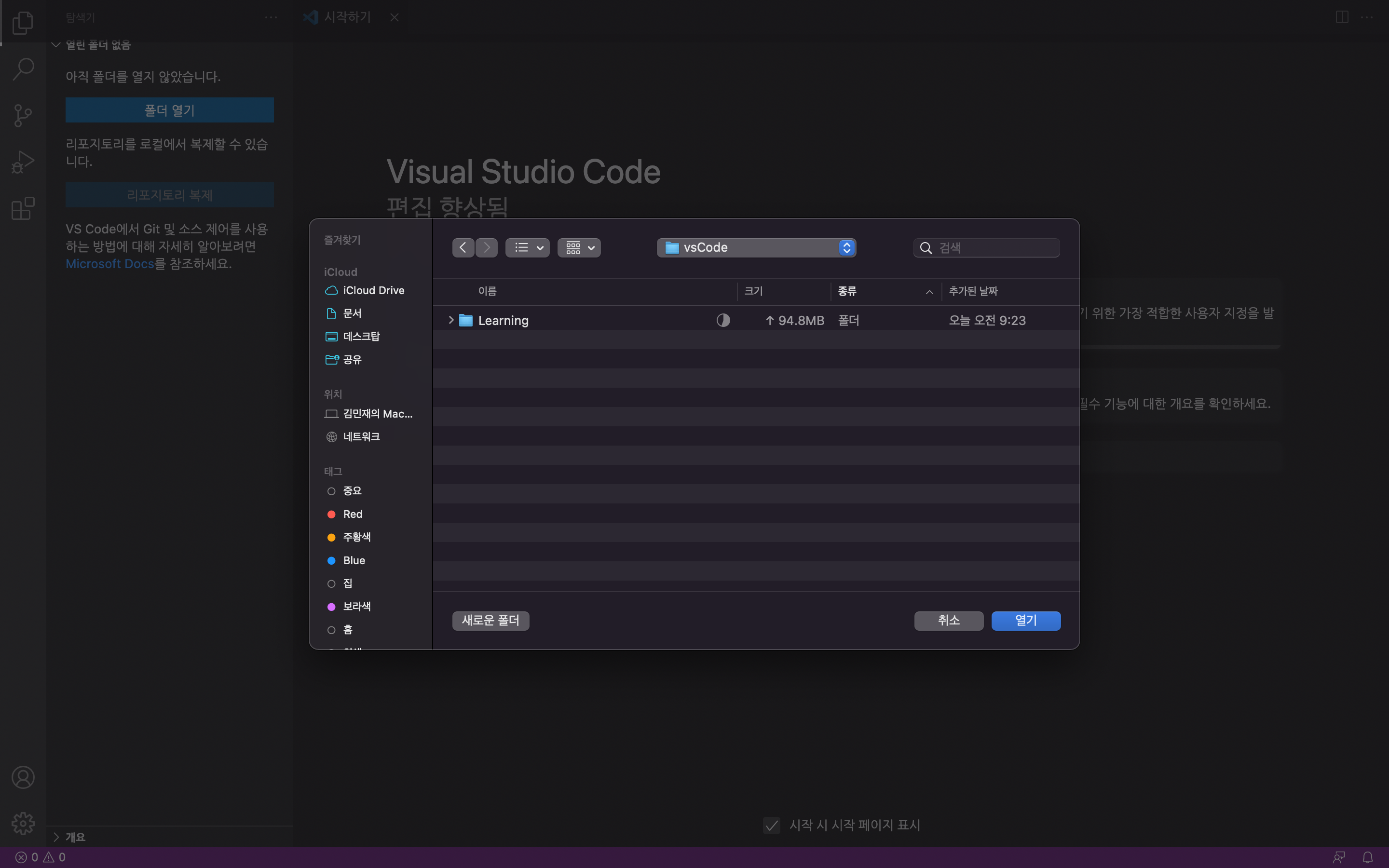Viewport: 1389px width, 868px height.
Task: Open the list view options dropdown
Action: [x=527, y=247]
